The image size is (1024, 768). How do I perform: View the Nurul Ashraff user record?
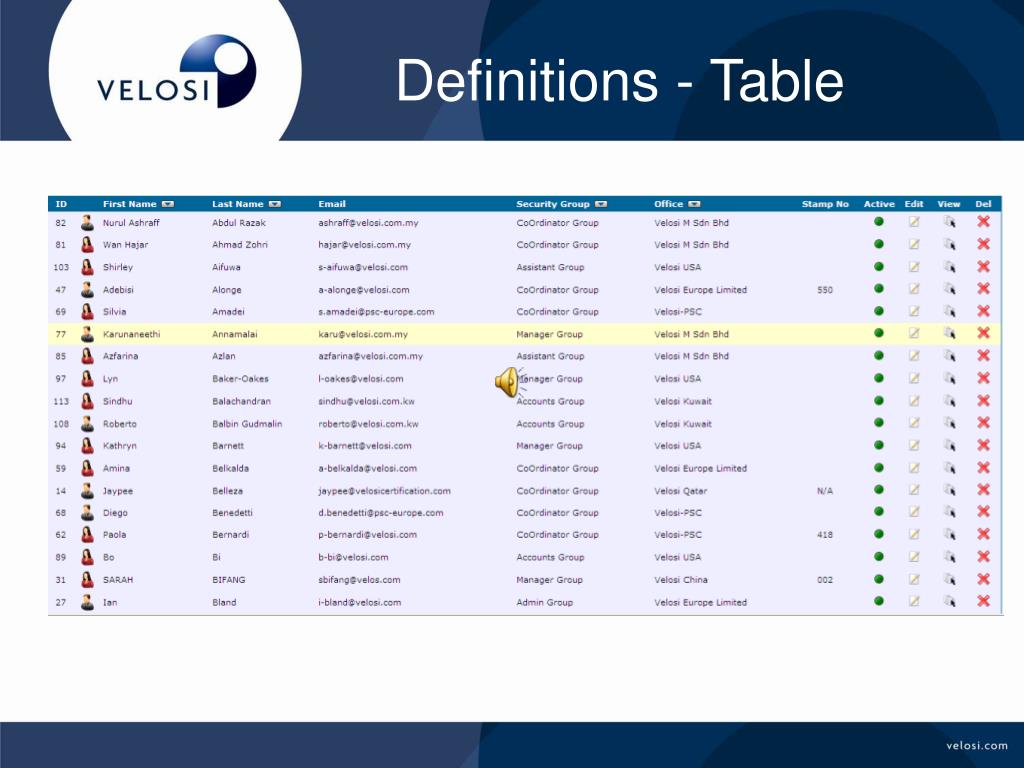[x=950, y=222]
